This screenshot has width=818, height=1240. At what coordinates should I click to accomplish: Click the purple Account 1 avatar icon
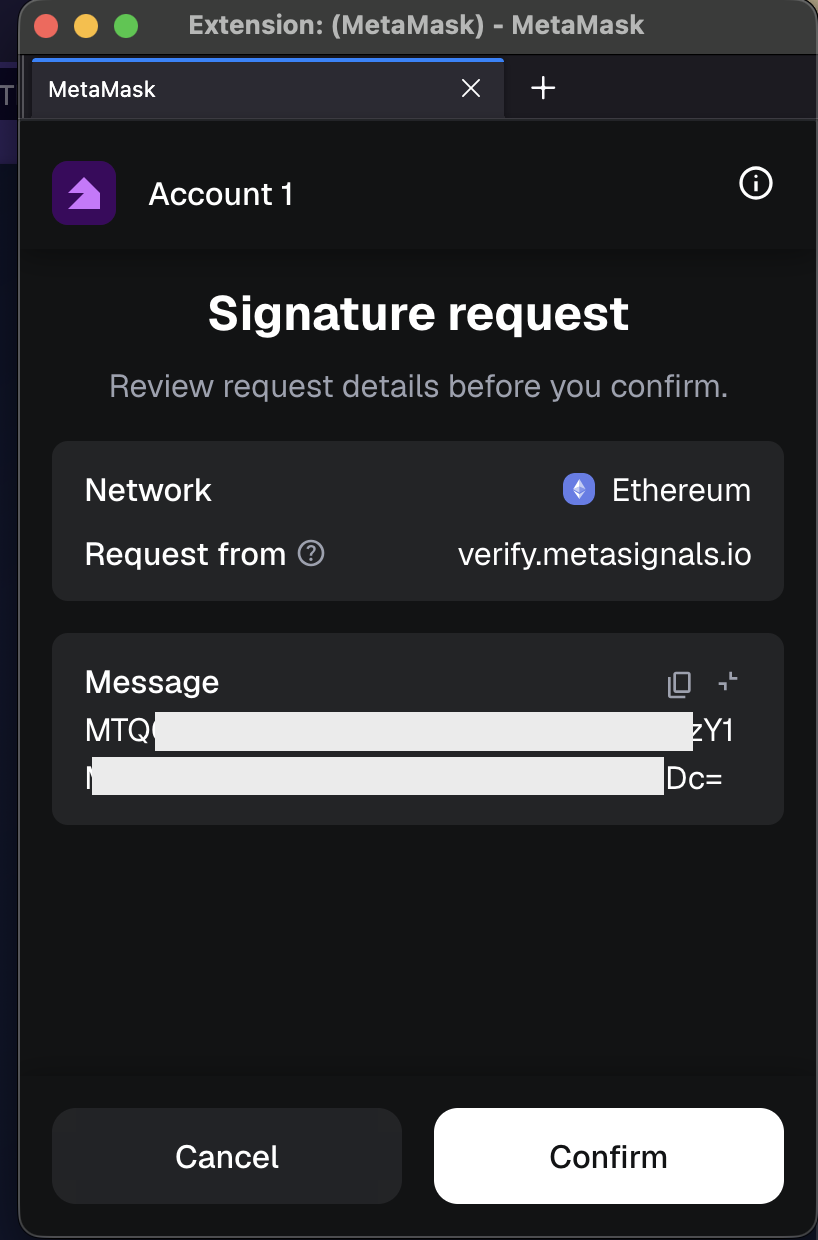coord(84,193)
